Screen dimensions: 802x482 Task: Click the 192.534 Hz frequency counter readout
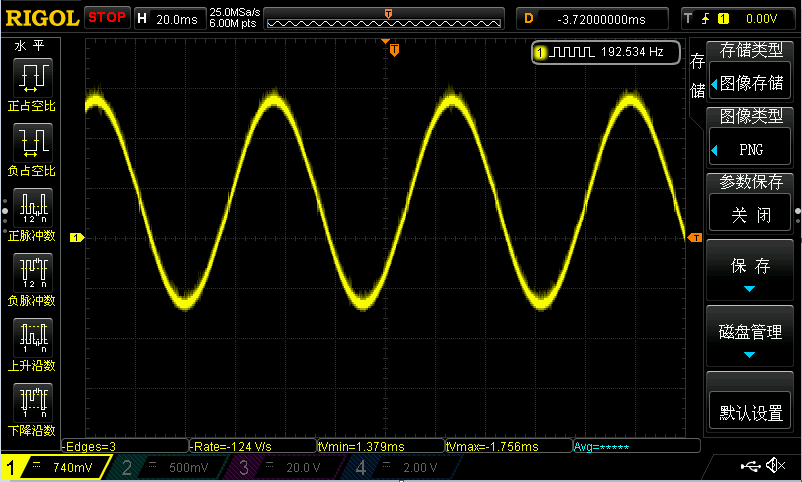coord(632,52)
